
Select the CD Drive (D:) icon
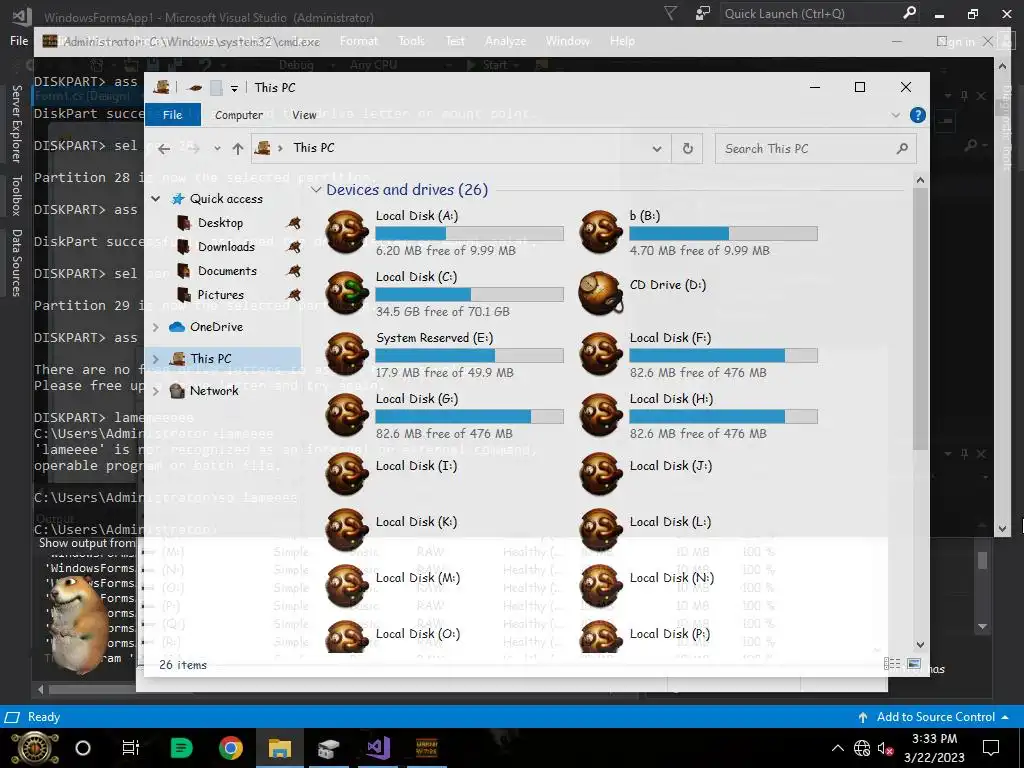[x=601, y=293]
